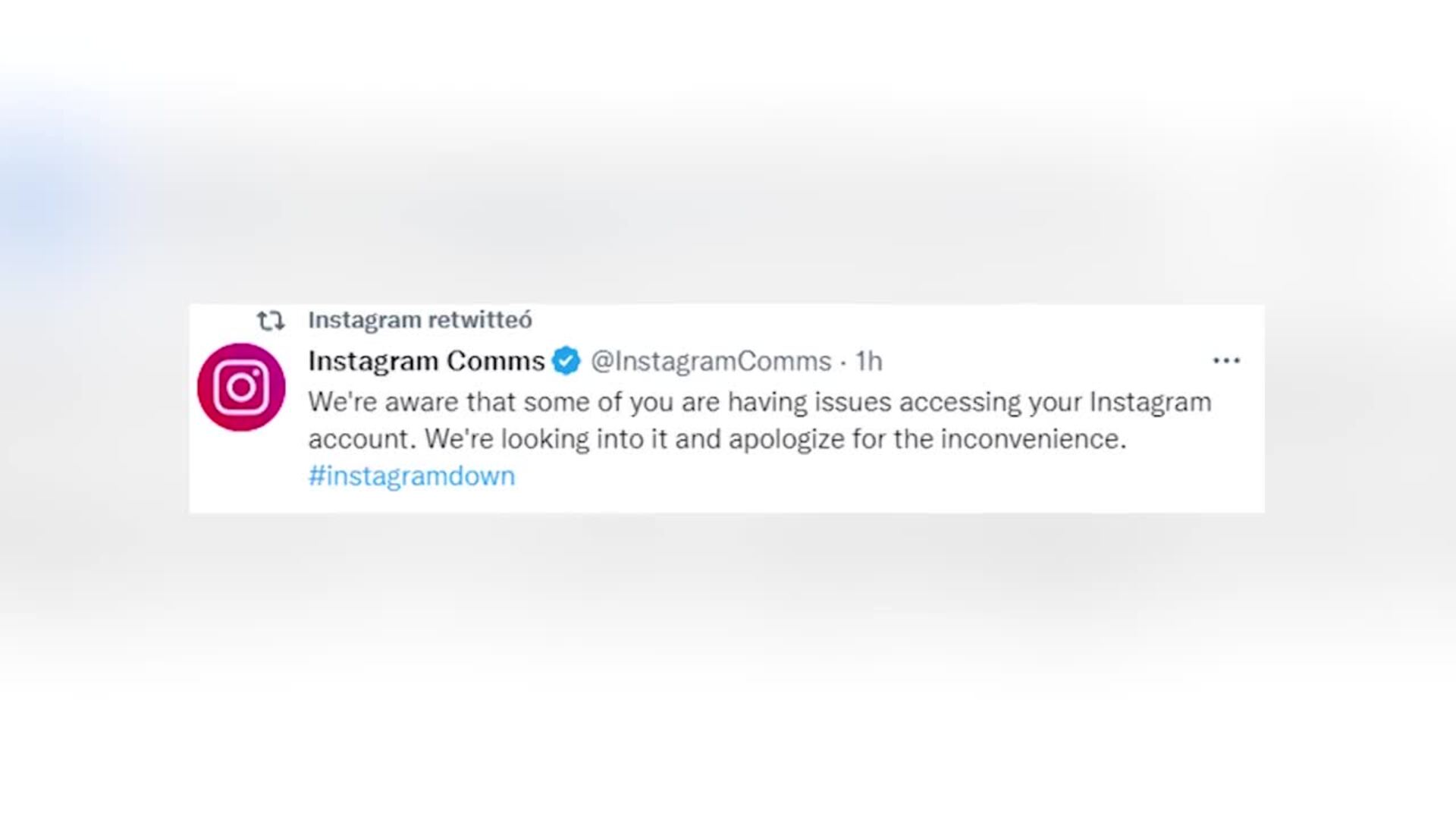Follow the #instagramdown hashtag link

coord(412,476)
